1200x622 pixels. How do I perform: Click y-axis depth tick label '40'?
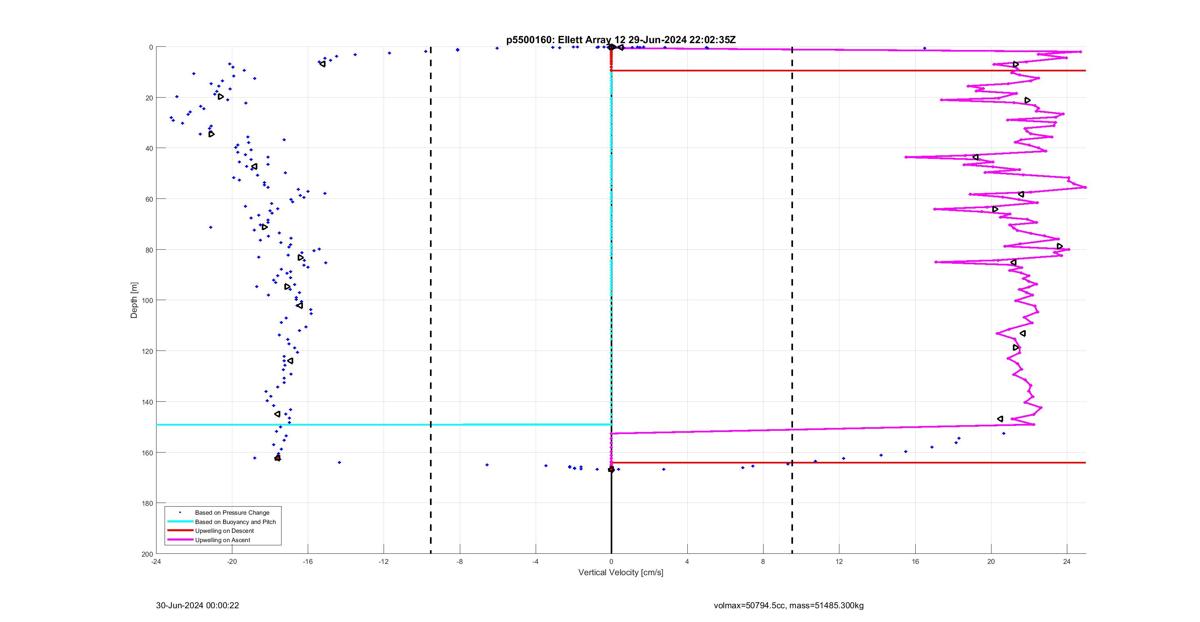tap(148, 148)
